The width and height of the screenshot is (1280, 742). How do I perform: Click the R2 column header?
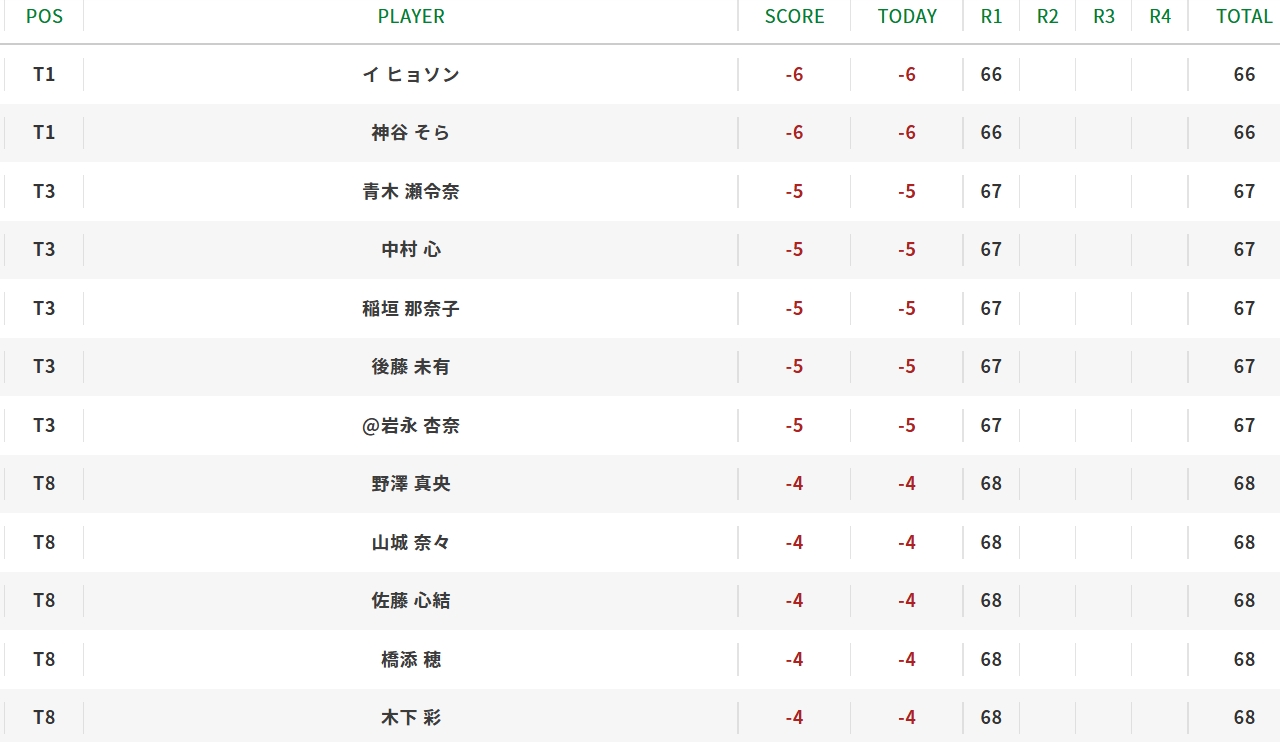(1047, 16)
